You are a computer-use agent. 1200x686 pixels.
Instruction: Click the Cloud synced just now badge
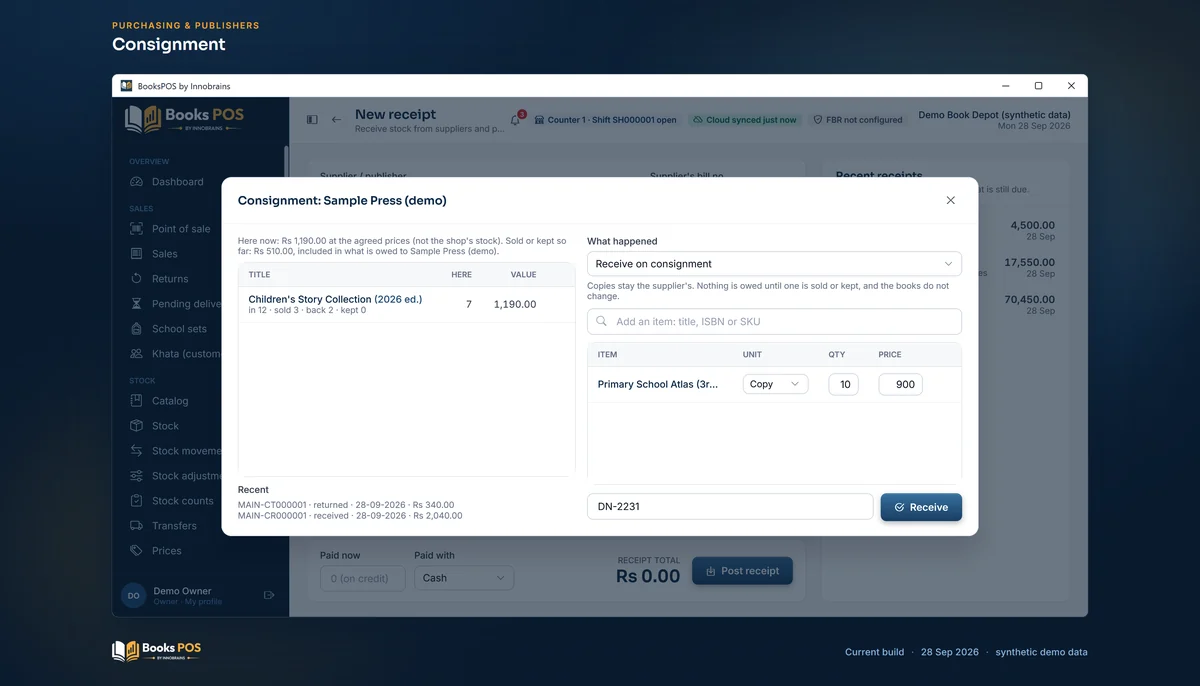click(x=745, y=120)
